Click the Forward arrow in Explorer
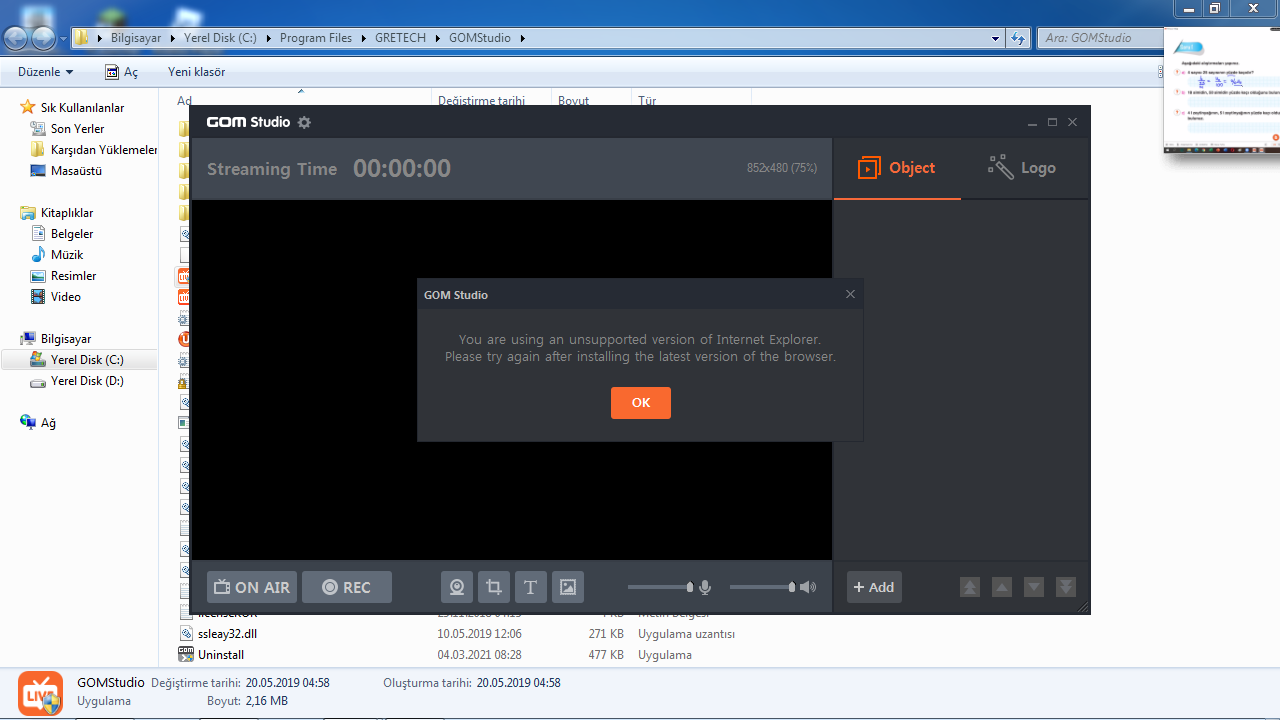1280x720 pixels. (44, 38)
